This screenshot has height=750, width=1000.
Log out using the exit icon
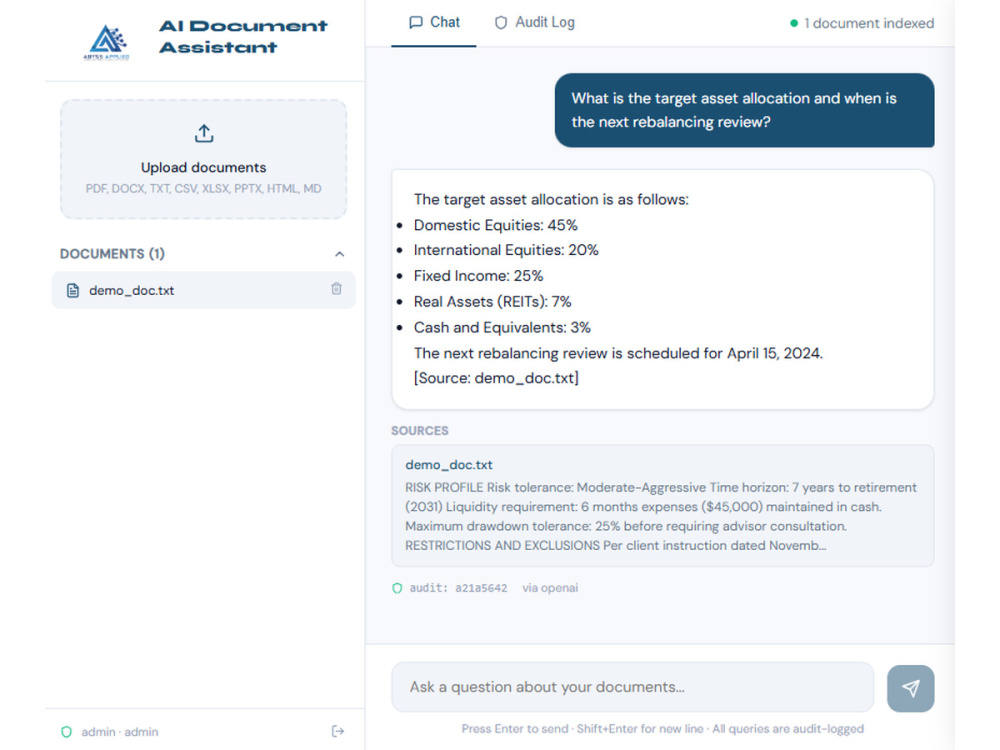tap(338, 731)
